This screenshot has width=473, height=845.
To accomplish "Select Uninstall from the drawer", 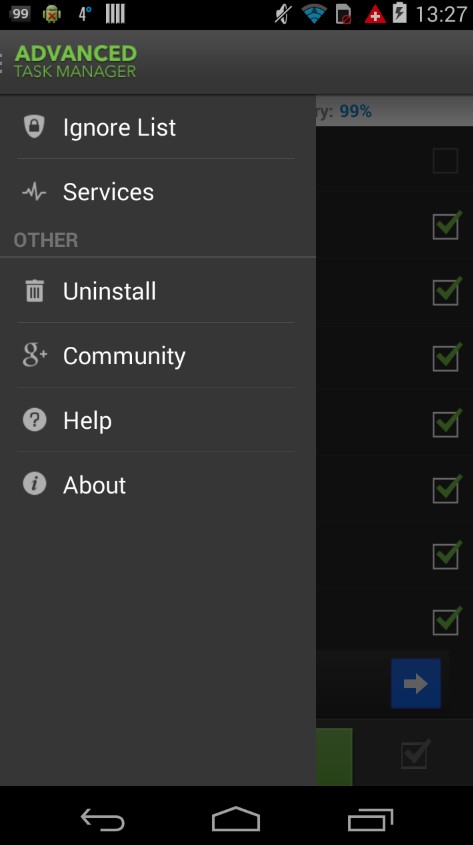I will [158, 291].
